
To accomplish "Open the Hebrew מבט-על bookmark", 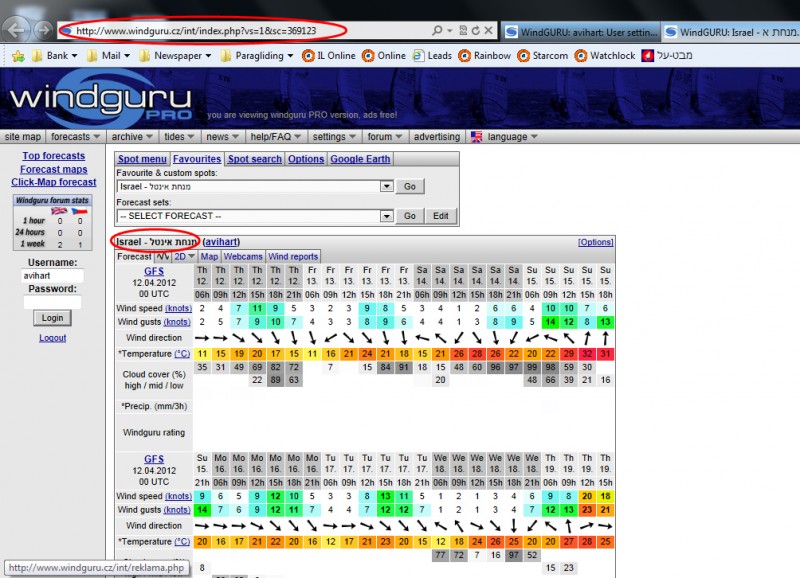I will pyautogui.click(x=667, y=56).
